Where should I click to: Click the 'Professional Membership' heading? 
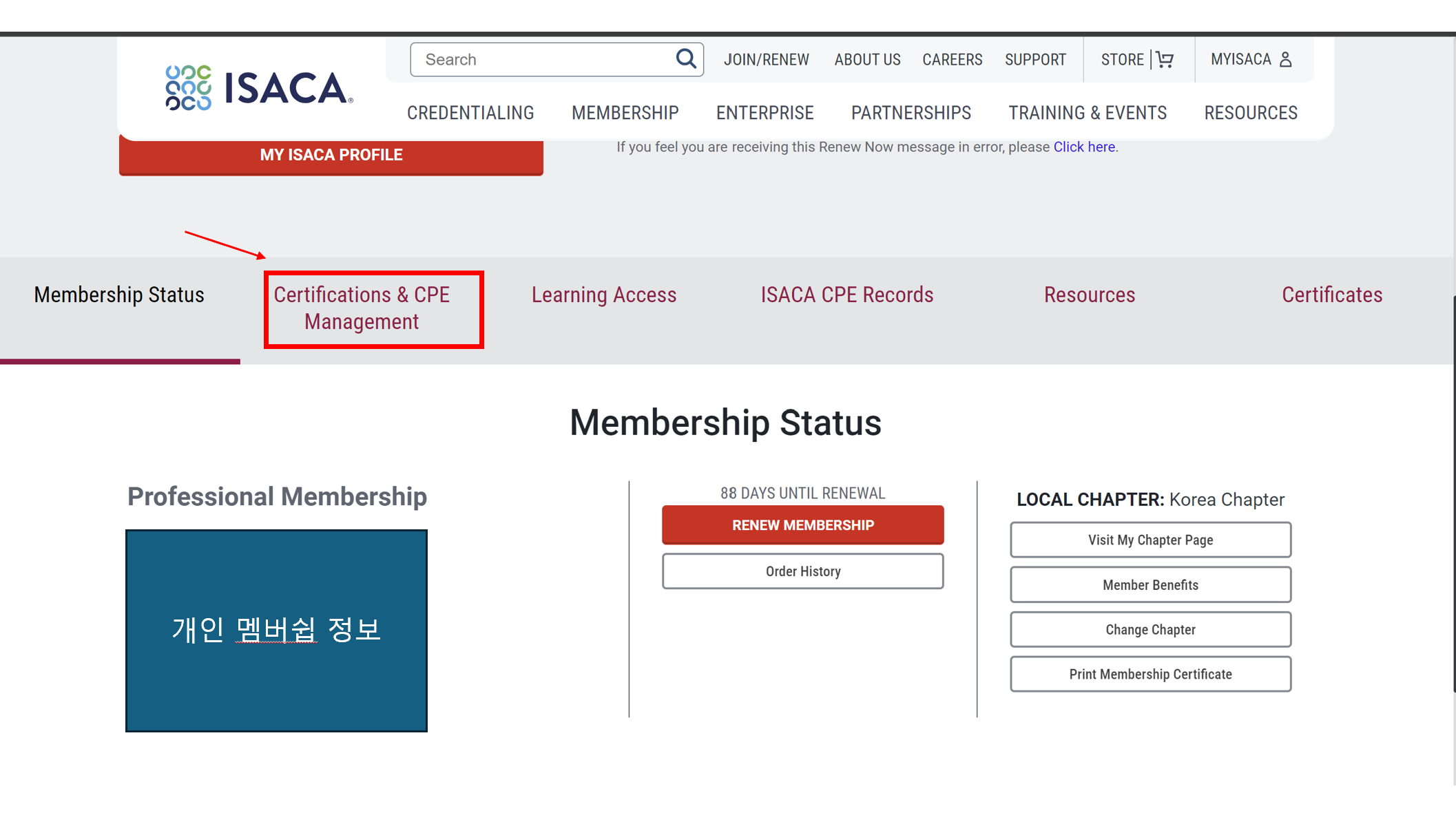(x=277, y=497)
